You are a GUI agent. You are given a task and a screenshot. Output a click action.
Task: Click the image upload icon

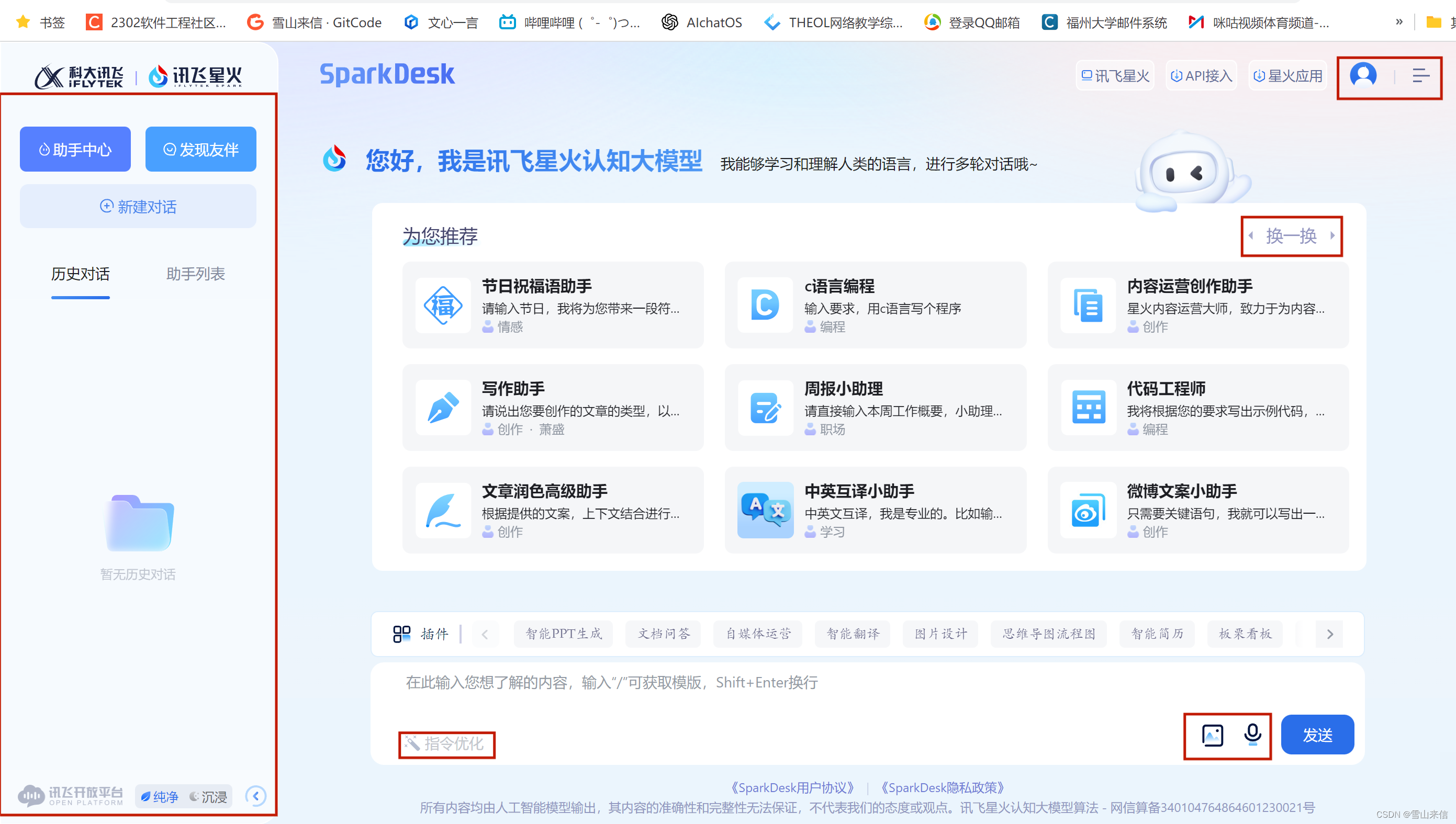[x=1212, y=735]
